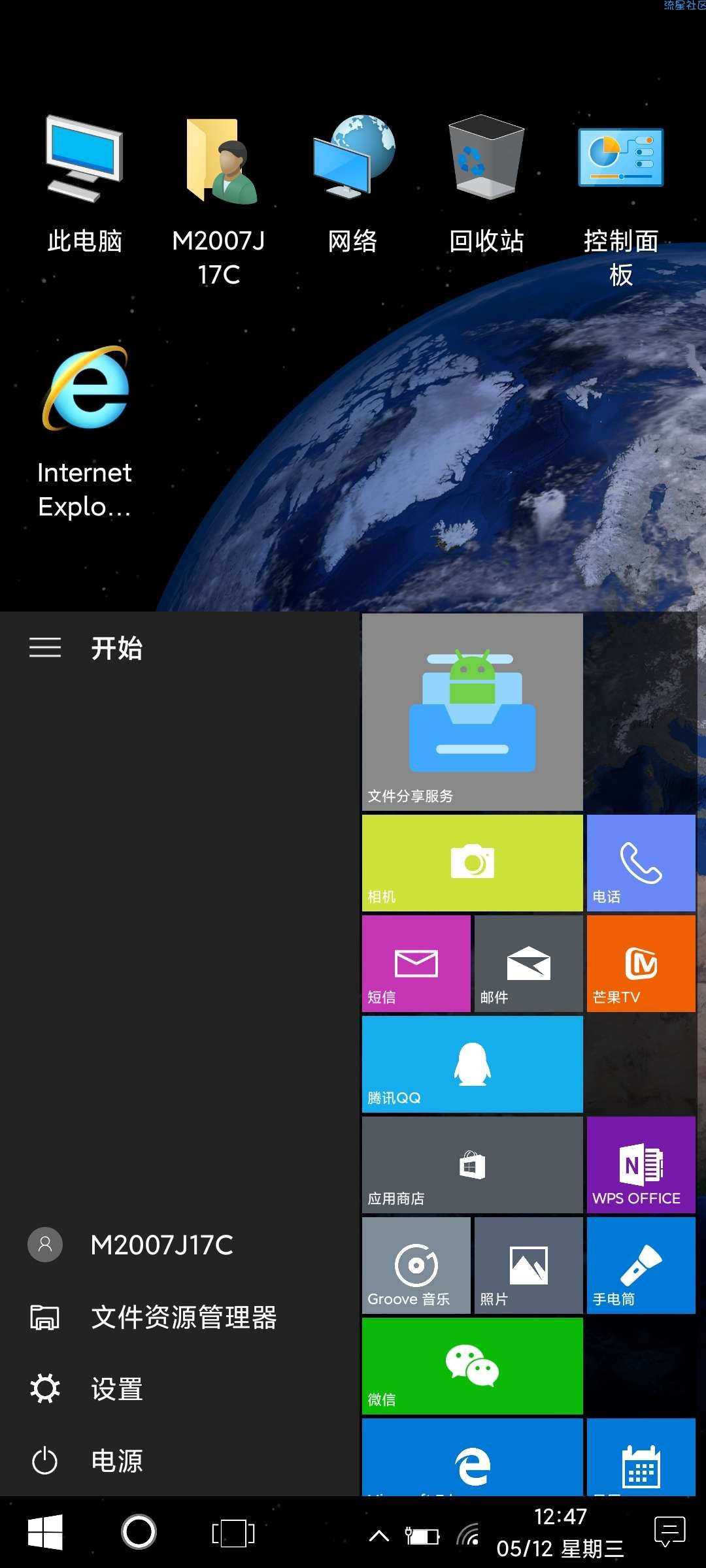This screenshot has height=1568, width=706.
Task: Open the 电话 phone tile
Action: click(x=641, y=863)
